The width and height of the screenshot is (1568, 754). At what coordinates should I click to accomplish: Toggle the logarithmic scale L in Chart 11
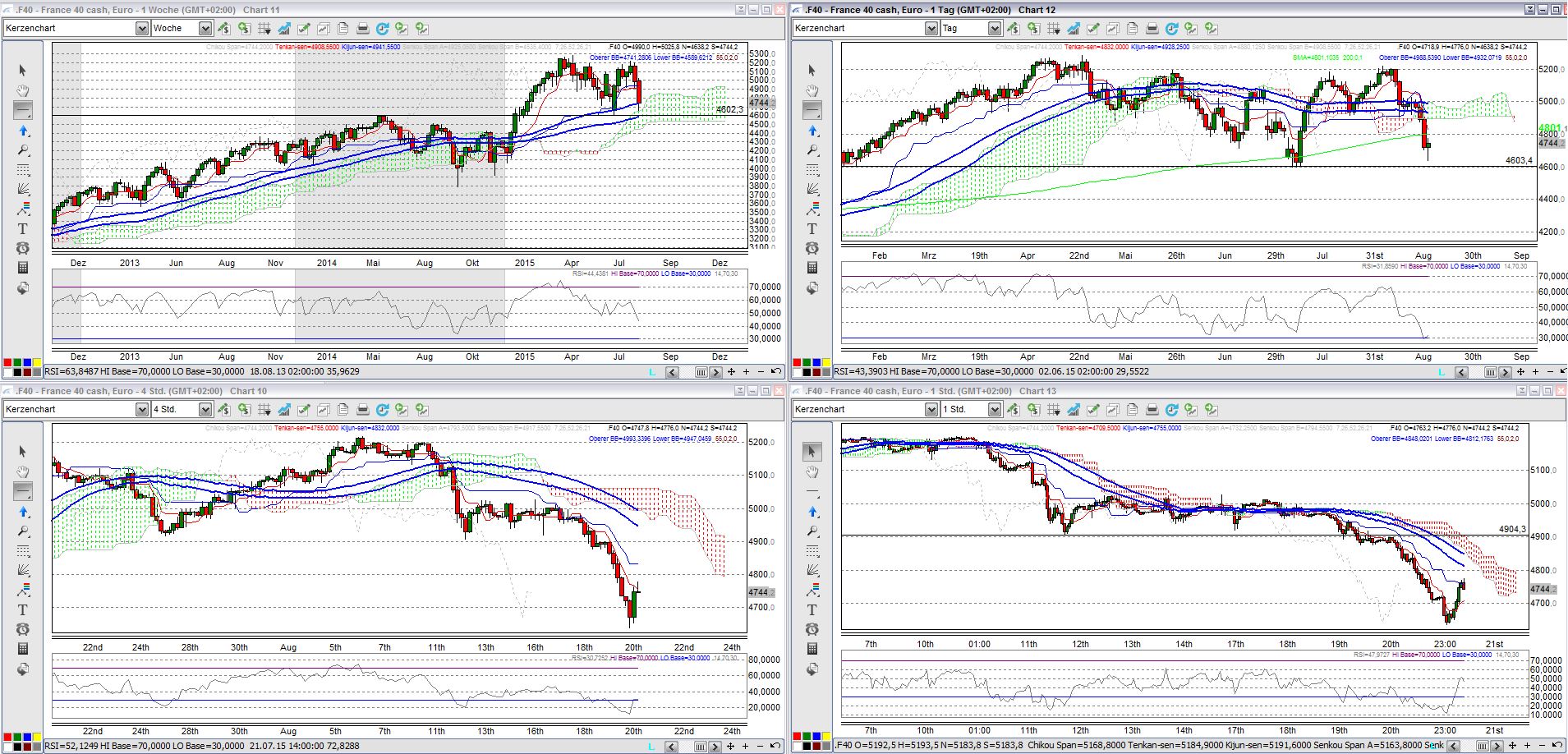(x=652, y=372)
